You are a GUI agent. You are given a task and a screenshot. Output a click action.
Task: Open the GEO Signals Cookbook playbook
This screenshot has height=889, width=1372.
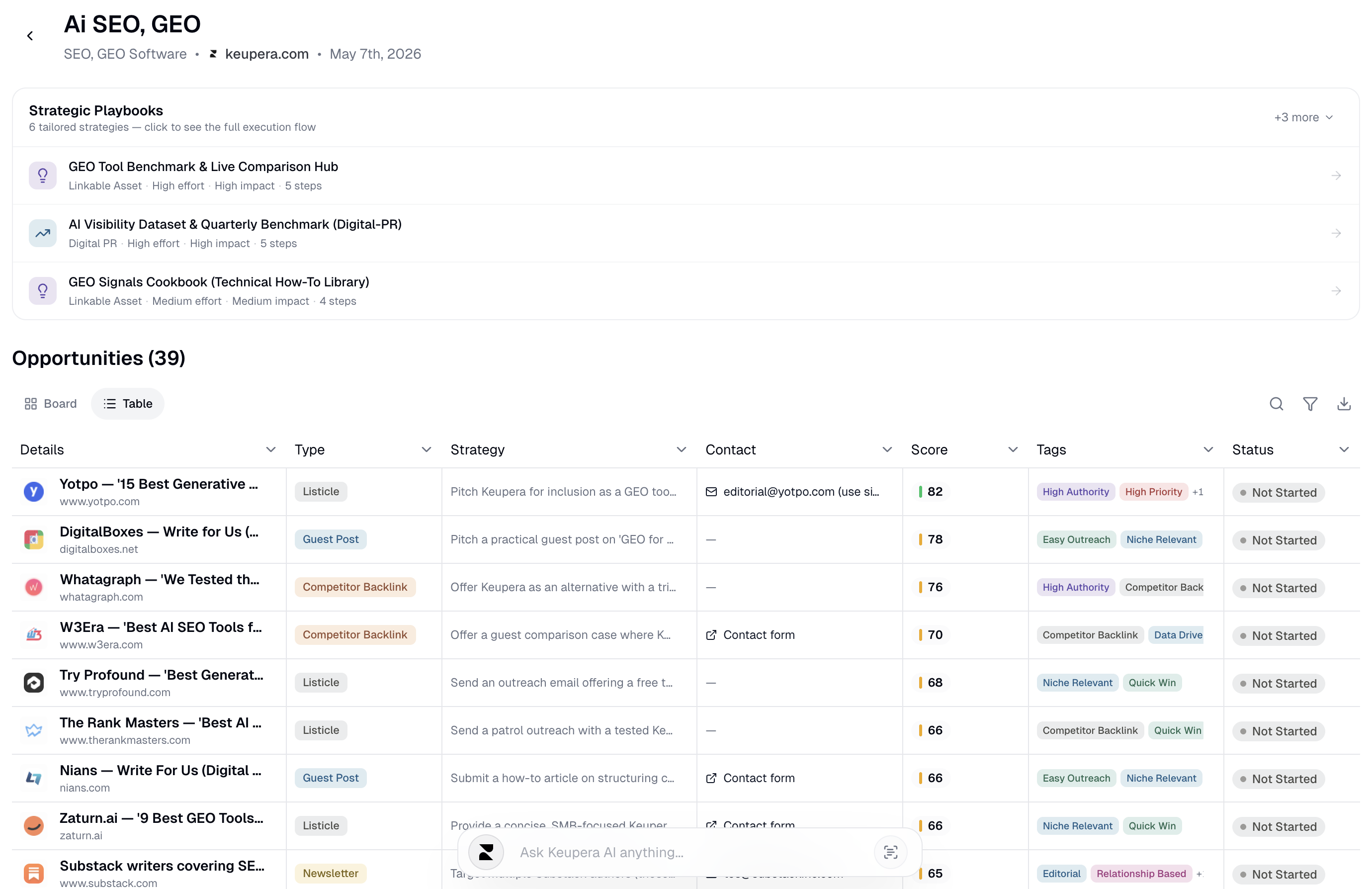(x=686, y=290)
